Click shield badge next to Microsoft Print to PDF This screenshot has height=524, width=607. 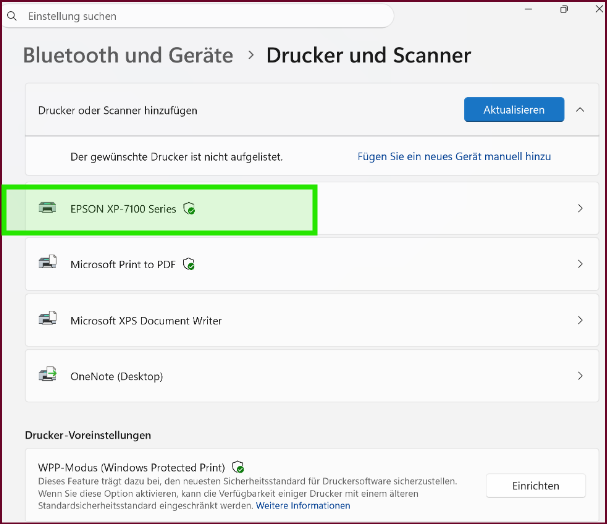pos(189,264)
